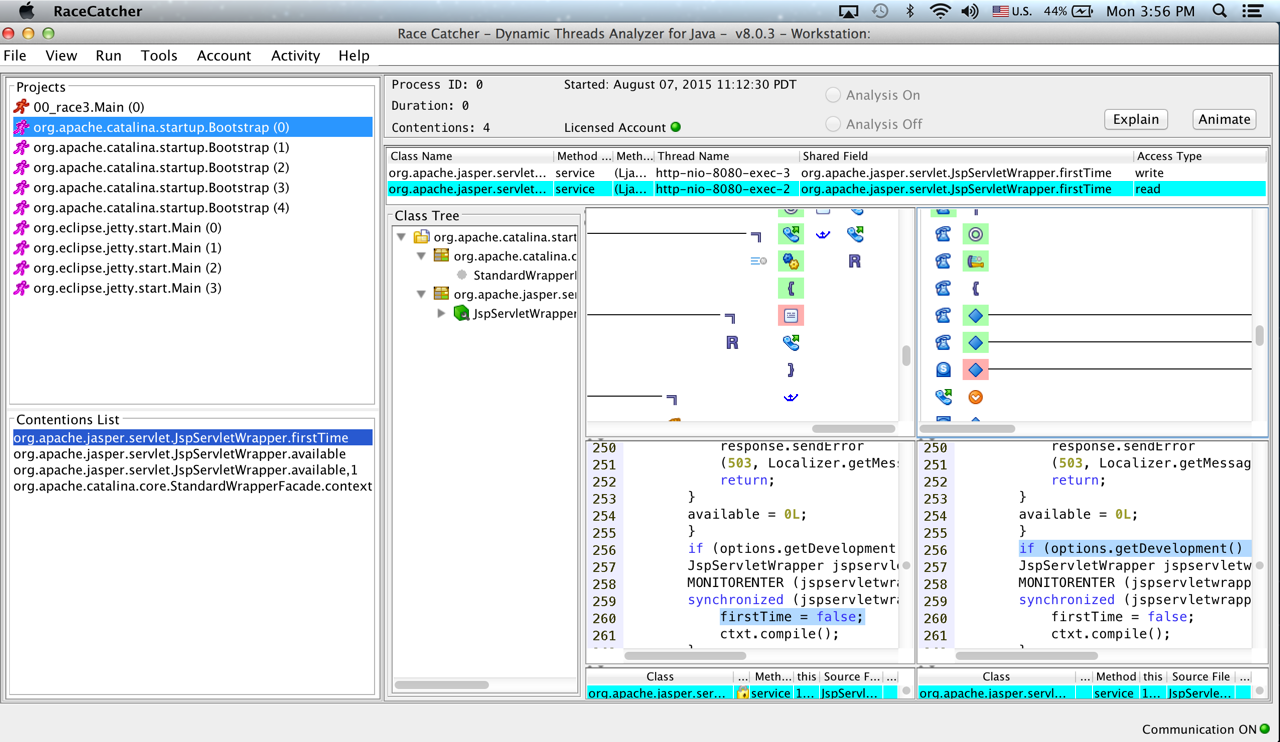Open the Activity menu
1280x742 pixels.
(x=295, y=56)
